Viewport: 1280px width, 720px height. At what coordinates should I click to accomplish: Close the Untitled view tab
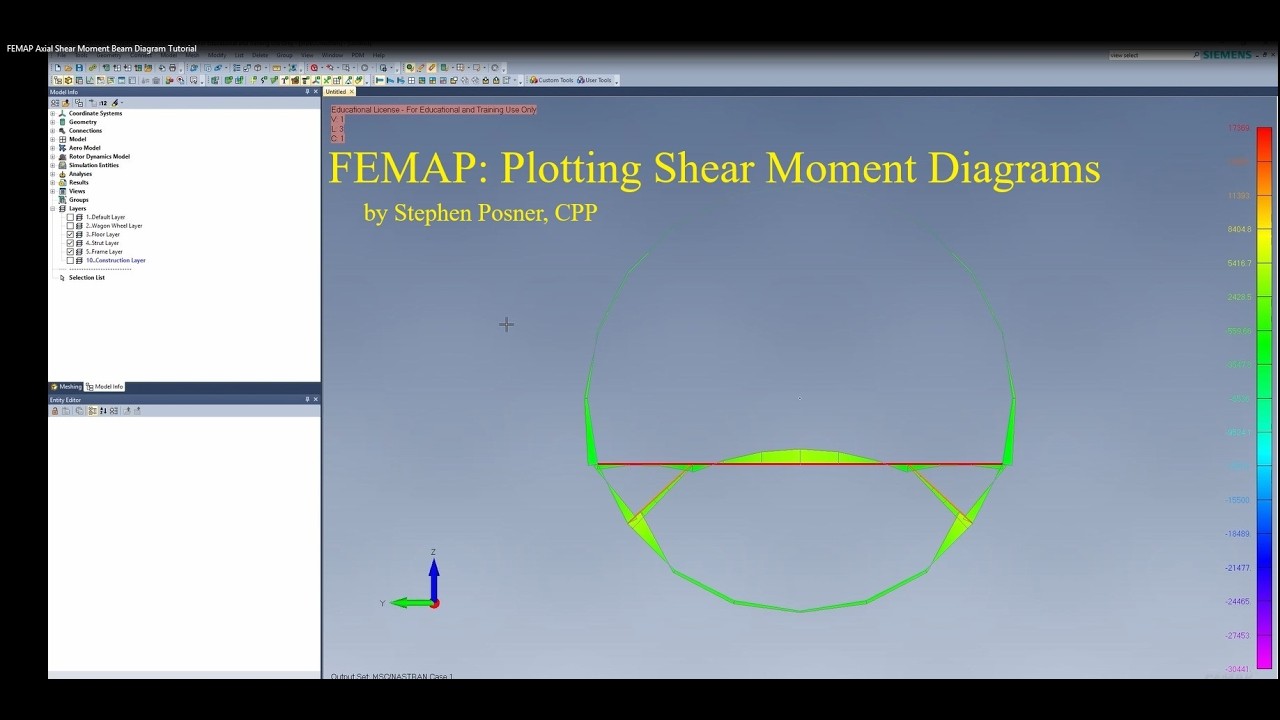pyautogui.click(x=352, y=92)
